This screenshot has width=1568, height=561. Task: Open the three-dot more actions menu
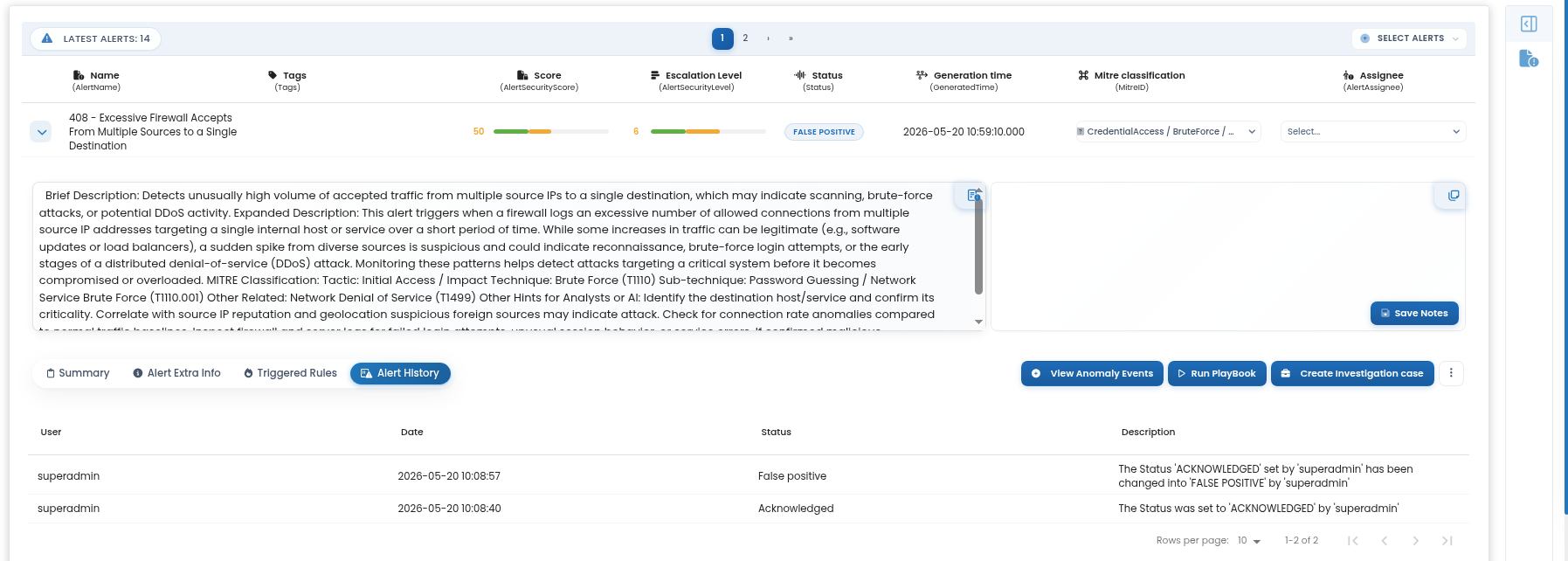coord(1451,373)
